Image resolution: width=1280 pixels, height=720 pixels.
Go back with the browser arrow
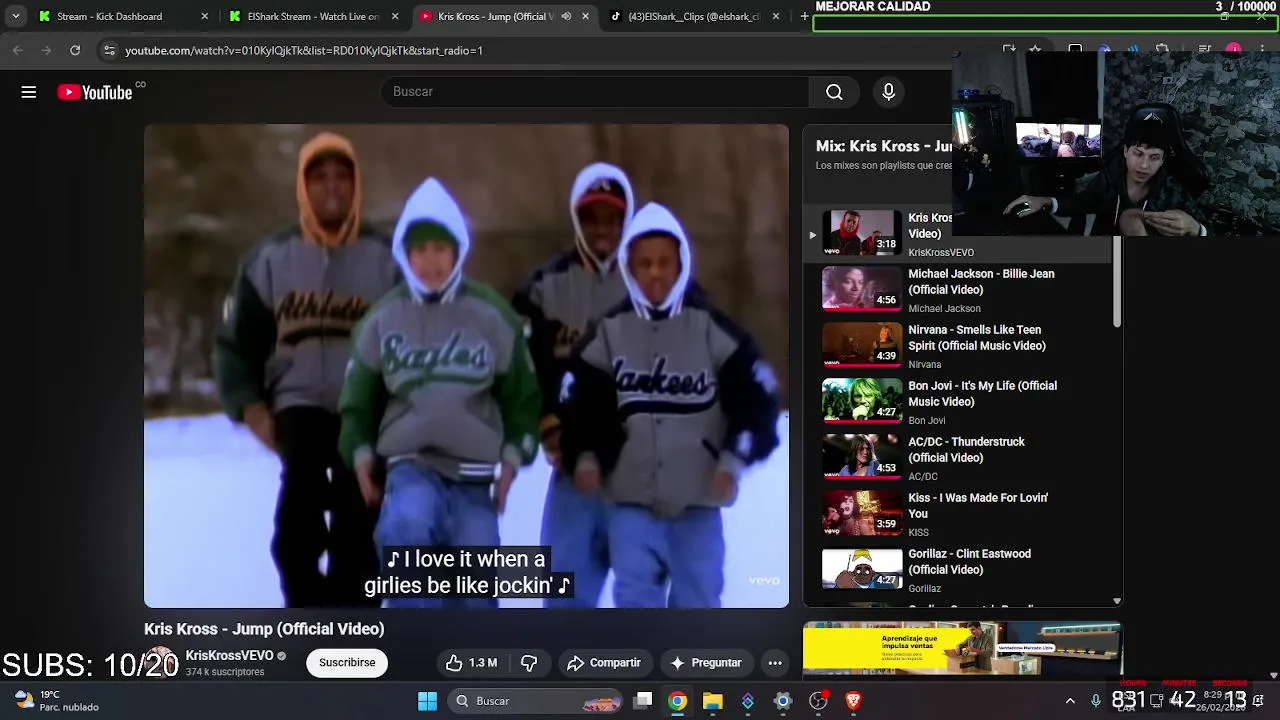tap(18, 50)
